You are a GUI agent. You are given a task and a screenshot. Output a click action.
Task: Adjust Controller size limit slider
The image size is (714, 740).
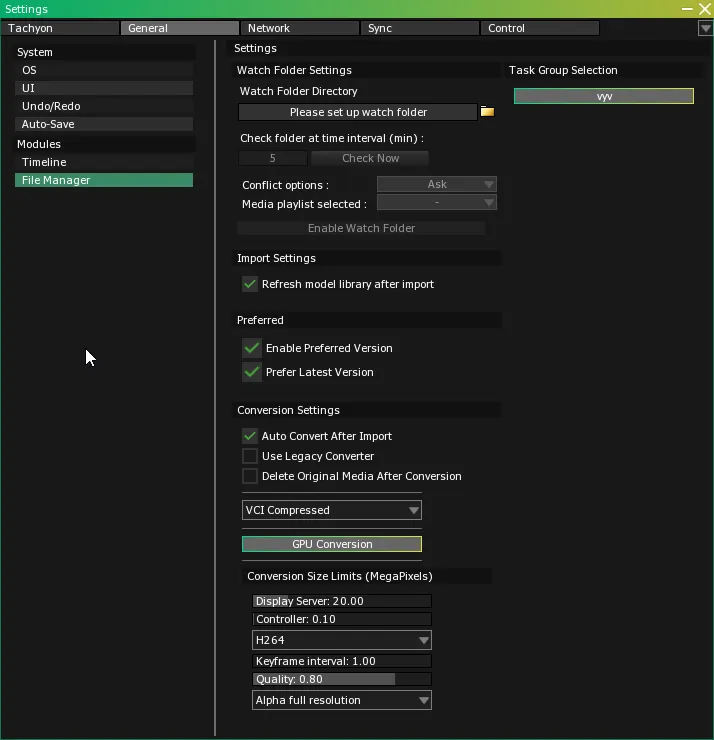coord(342,619)
